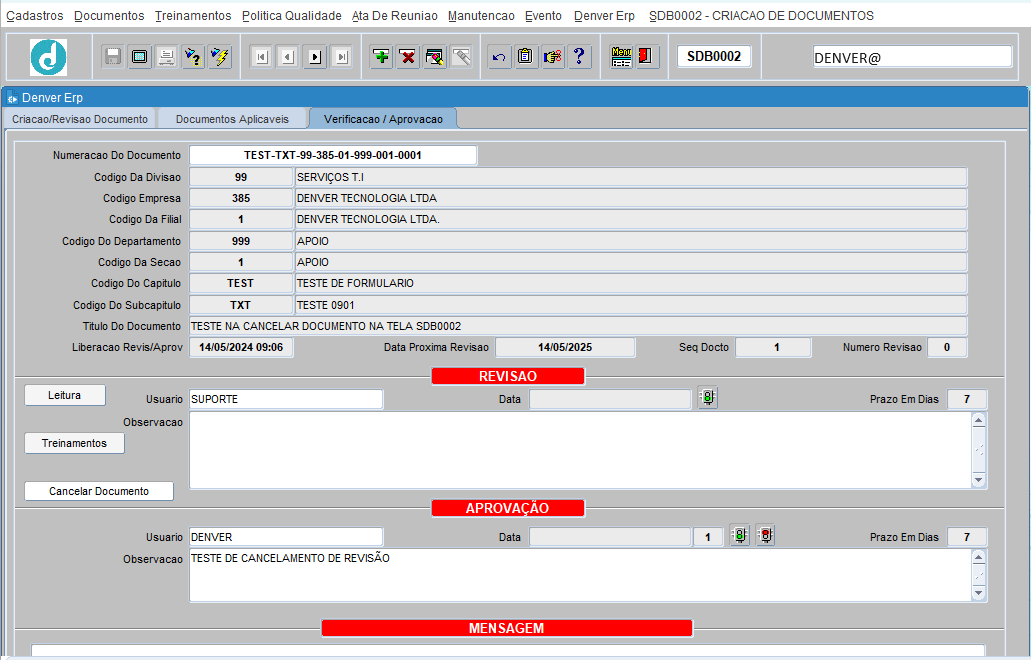Viewport: 1031px width, 660px height.
Task: Click the clear record (eraser window) icon
Action: tap(435, 57)
